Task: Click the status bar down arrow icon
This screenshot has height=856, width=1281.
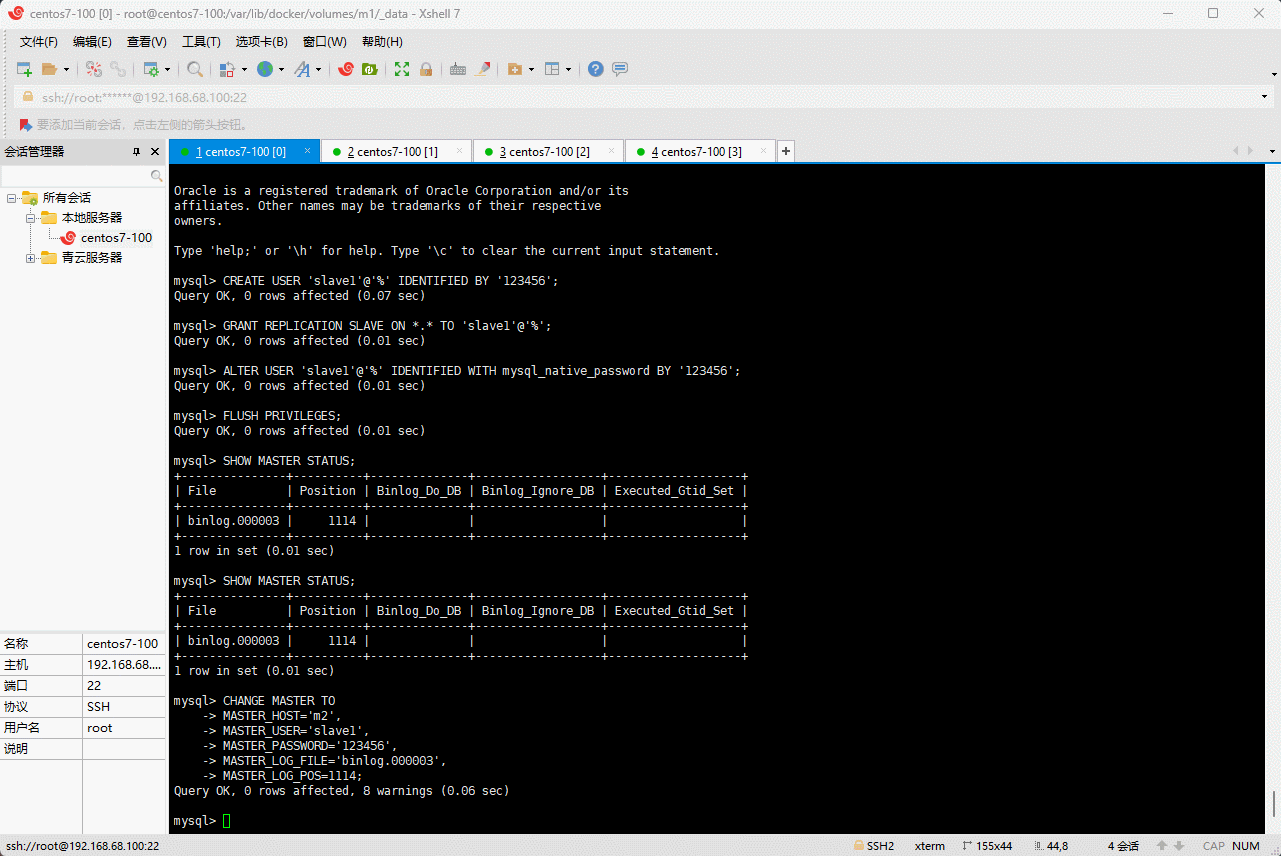Action: [1179, 846]
